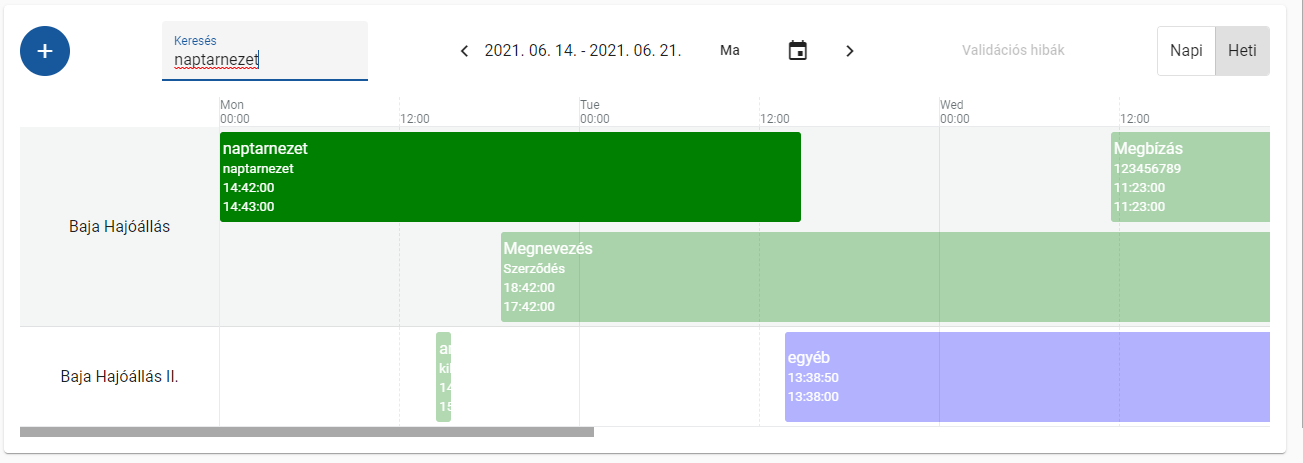Go to previous week with left chevron

[x=464, y=51]
